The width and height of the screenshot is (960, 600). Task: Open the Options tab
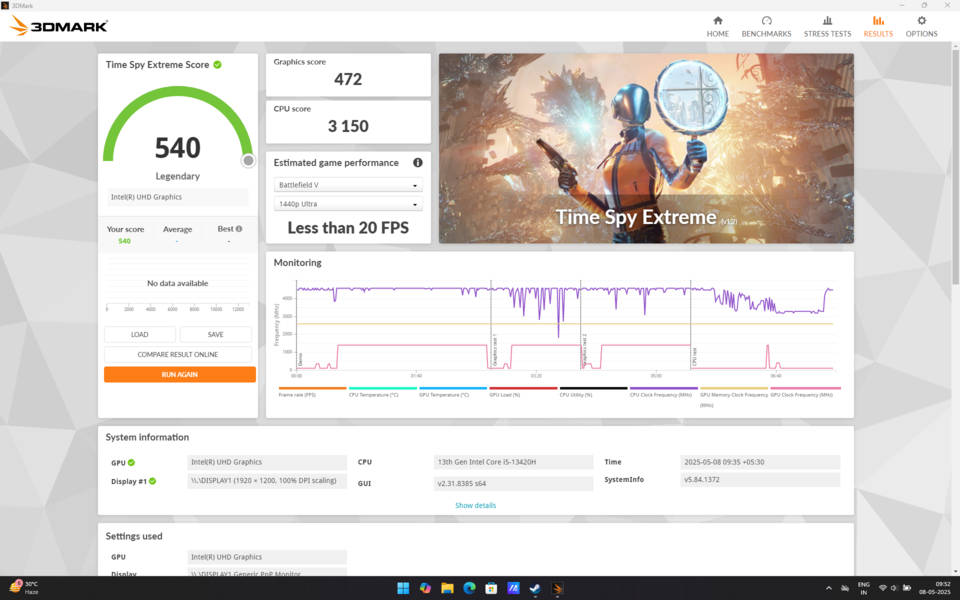click(x=921, y=27)
